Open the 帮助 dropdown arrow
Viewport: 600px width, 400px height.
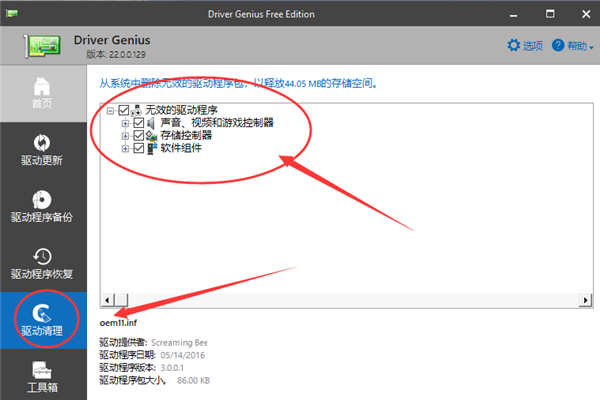591,47
